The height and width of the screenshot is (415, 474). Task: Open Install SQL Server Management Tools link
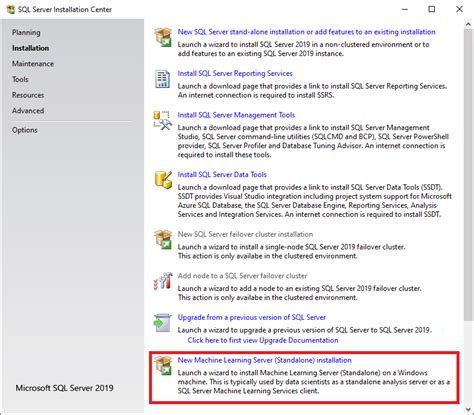coord(236,115)
